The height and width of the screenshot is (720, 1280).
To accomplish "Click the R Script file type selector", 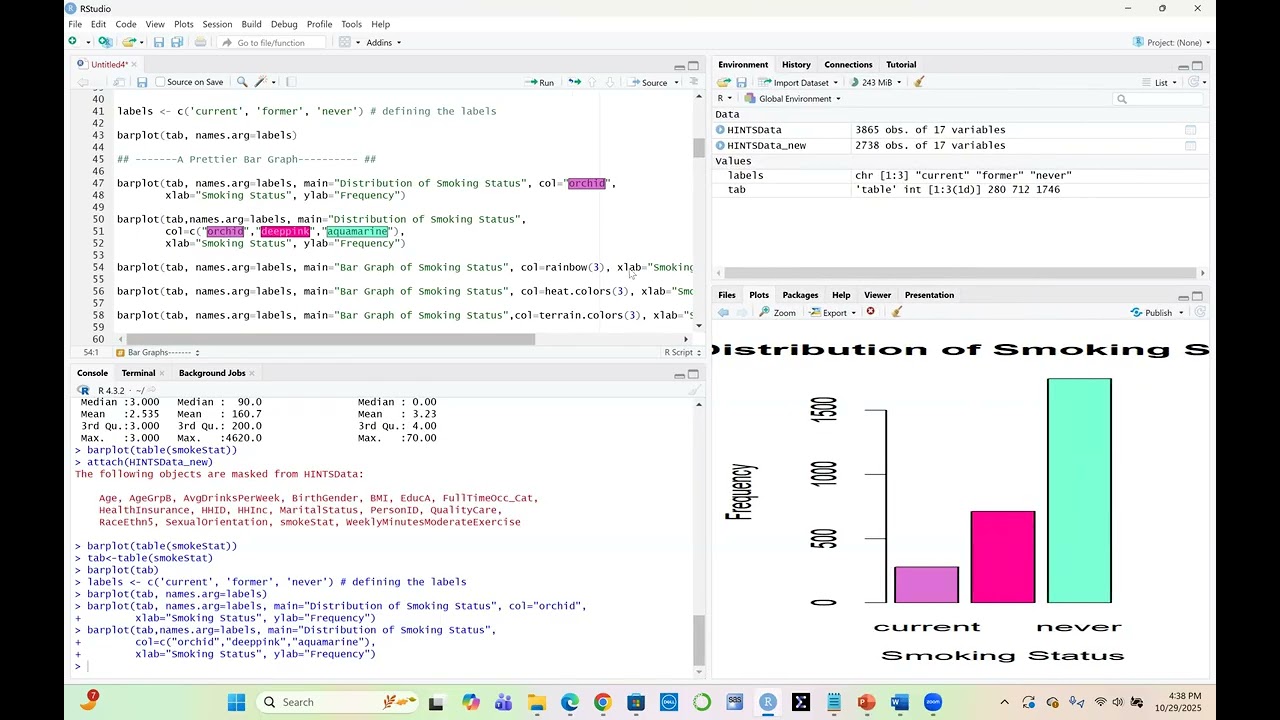I will point(682,352).
